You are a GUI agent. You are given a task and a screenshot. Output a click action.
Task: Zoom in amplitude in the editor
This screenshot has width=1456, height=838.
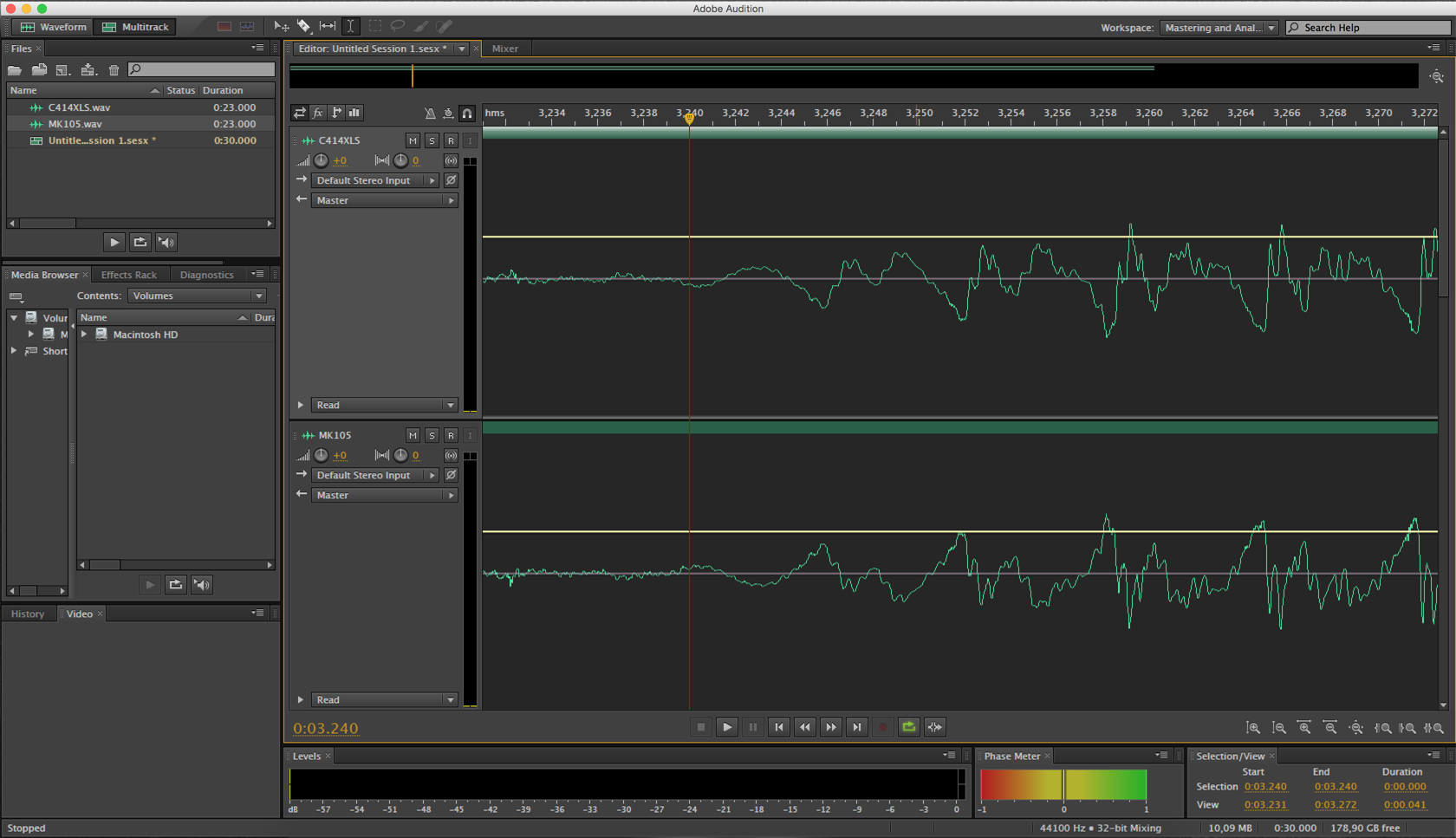point(1253,728)
